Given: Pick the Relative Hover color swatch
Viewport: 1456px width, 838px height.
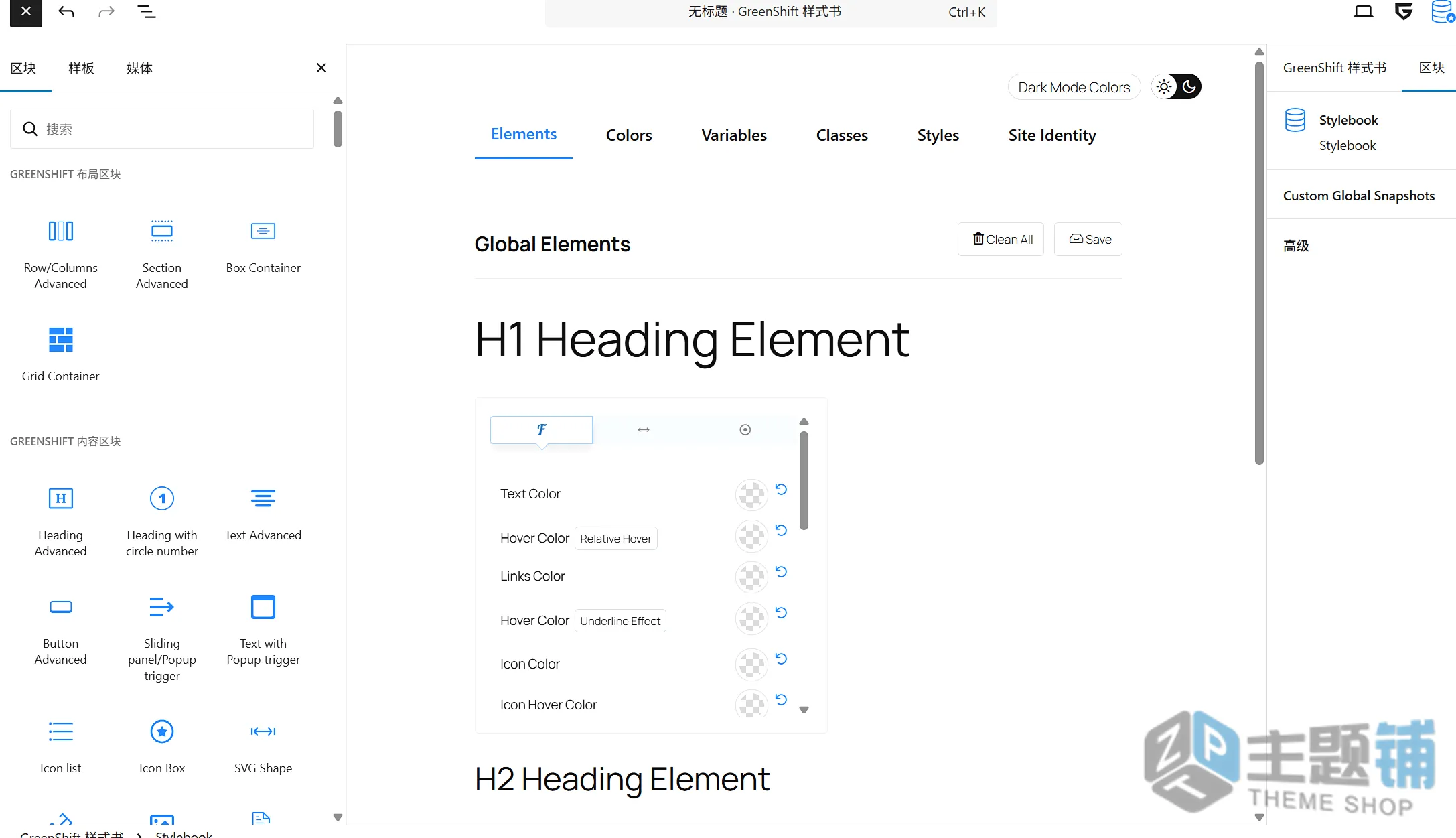Looking at the screenshot, I should [x=751, y=536].
